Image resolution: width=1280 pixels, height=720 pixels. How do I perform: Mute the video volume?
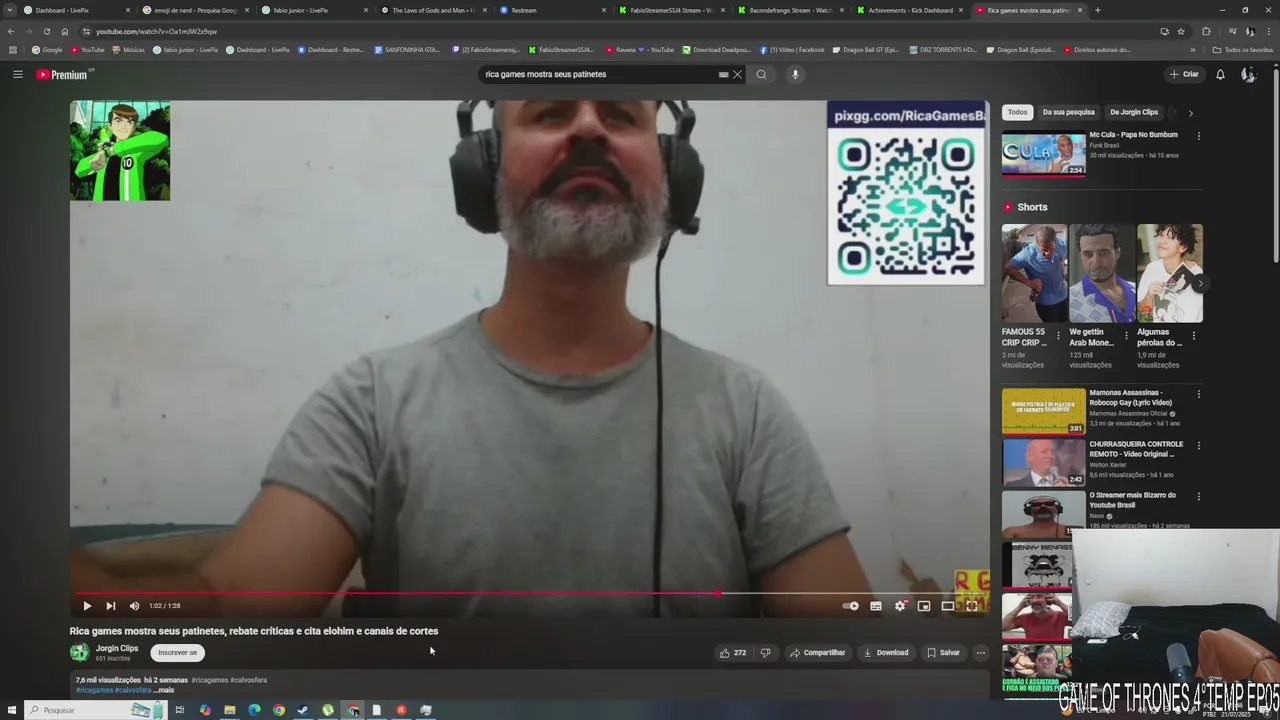134,605
